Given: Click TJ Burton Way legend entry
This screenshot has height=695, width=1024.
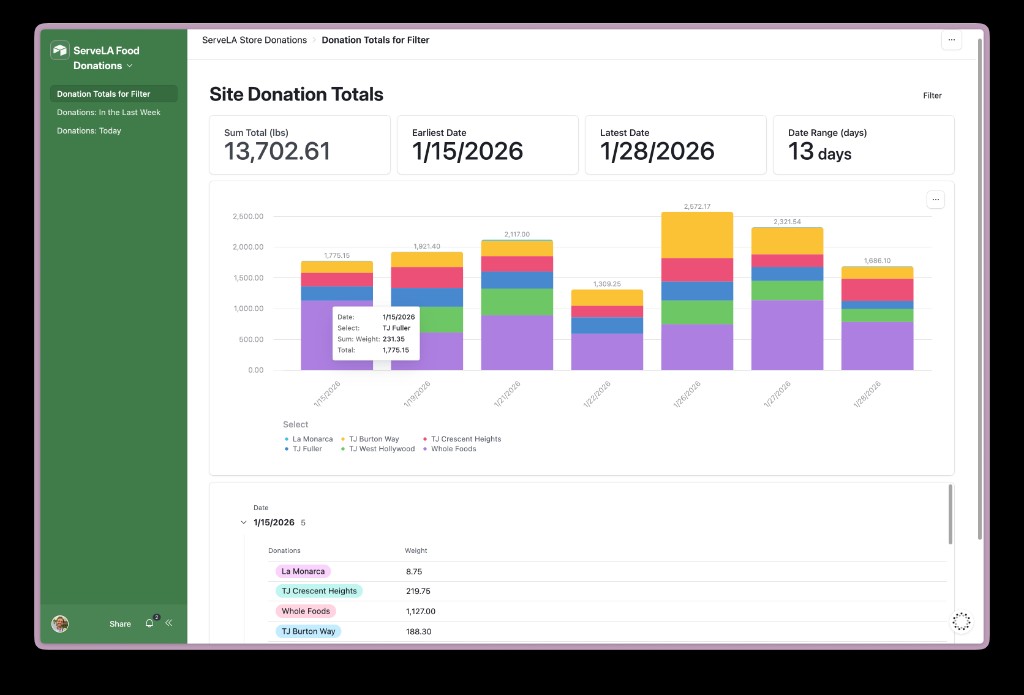Looking at the screenshot, I should point(370,439).
